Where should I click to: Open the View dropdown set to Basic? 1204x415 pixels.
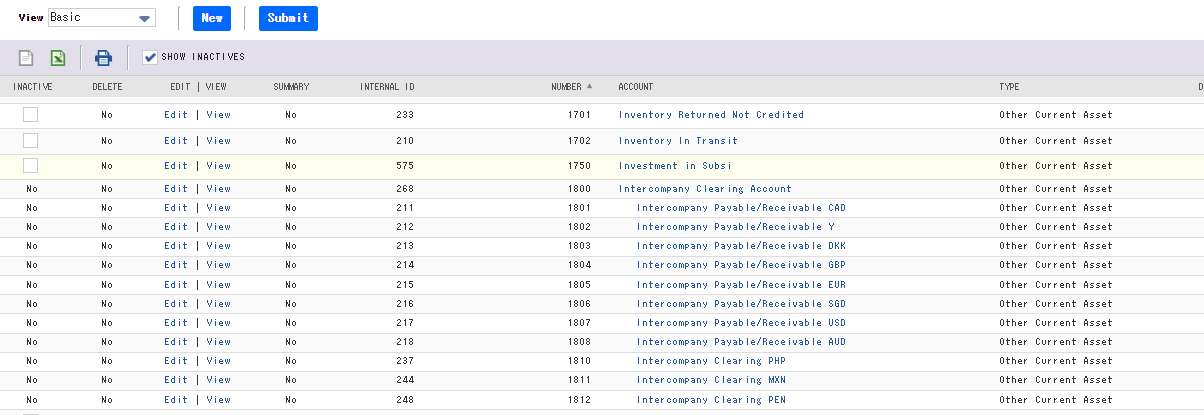(x=102, y=18)
